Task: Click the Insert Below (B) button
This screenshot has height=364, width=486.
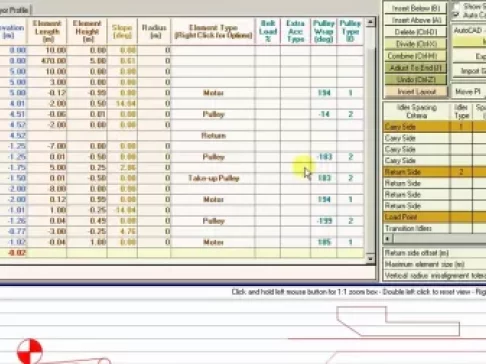Action: tap(416, 8)
